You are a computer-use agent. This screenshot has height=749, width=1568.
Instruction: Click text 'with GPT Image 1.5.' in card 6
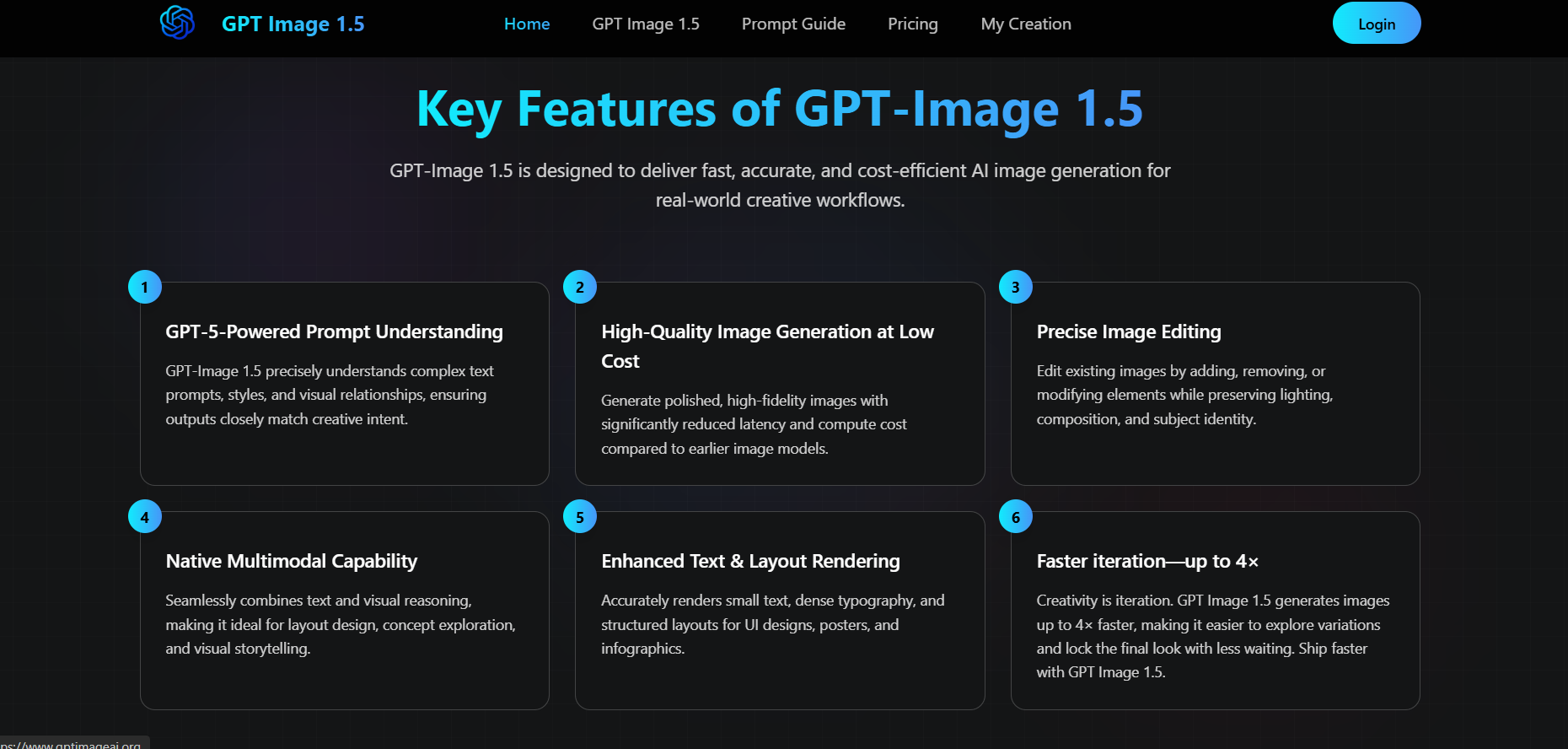click(x=1101, y=672)
